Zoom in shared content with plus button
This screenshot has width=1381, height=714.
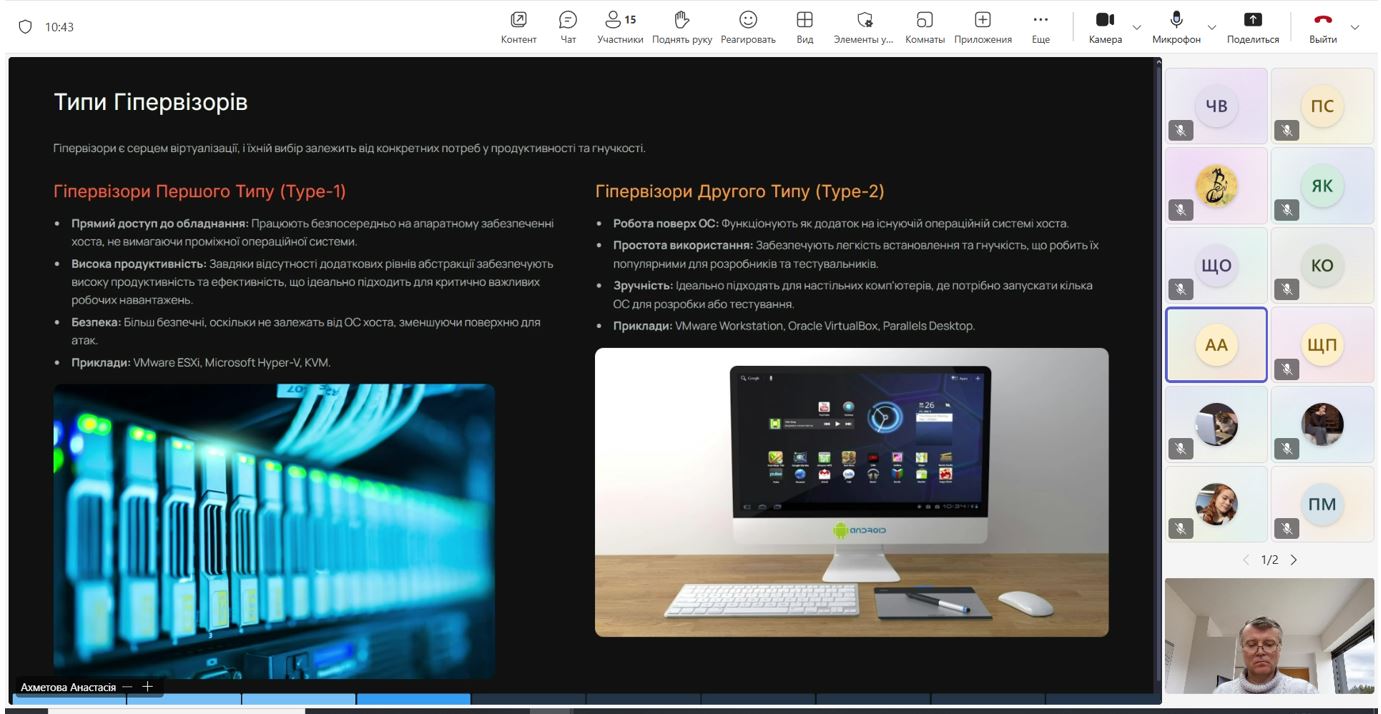click(147, 687)
